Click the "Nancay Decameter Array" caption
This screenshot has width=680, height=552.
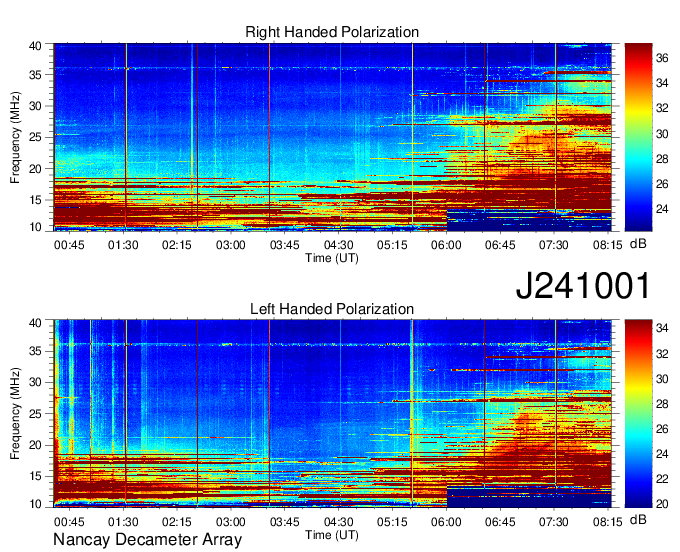tap(147, 539)
